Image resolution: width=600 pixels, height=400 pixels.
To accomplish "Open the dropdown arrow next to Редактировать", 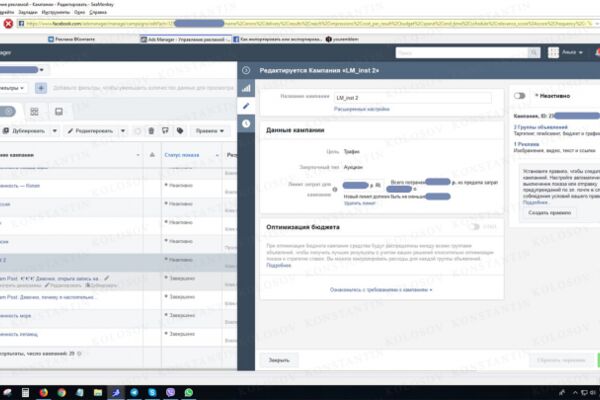I will tap(123, 131).
